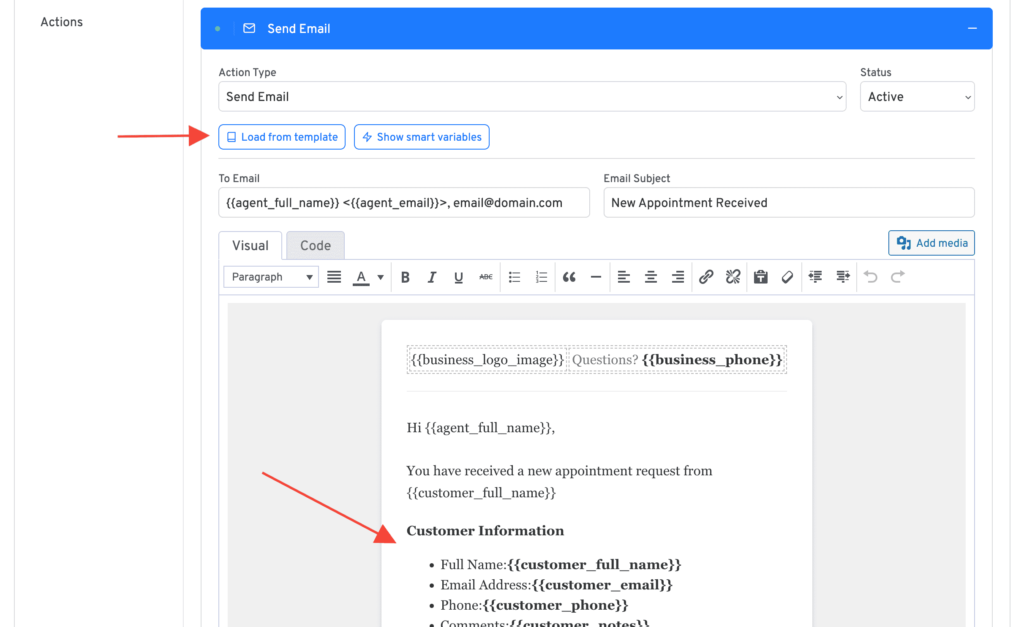The width and height of the screenshot is (1024, 627).
Task: Click Show smart variables
Action: click(x=421, y=137)
